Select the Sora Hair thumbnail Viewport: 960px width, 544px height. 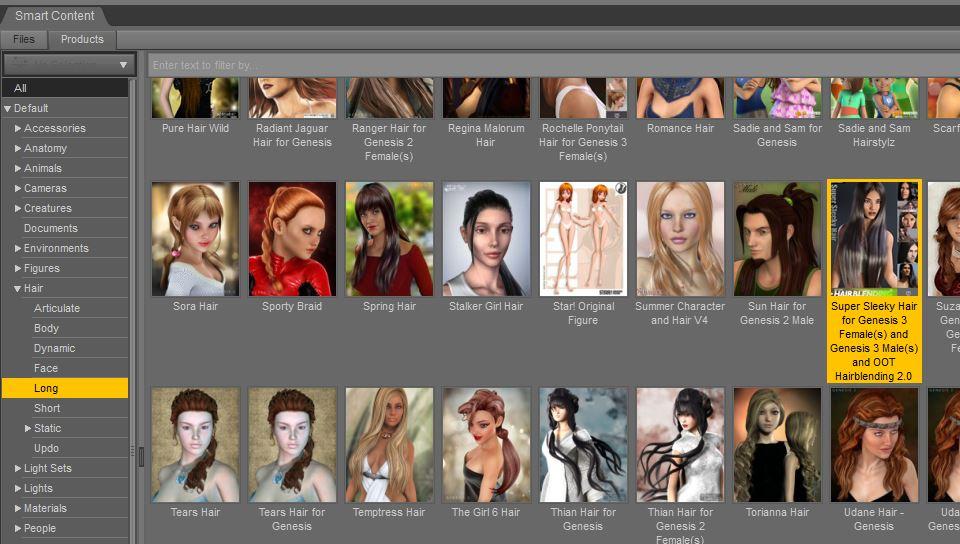pos(195,239)
